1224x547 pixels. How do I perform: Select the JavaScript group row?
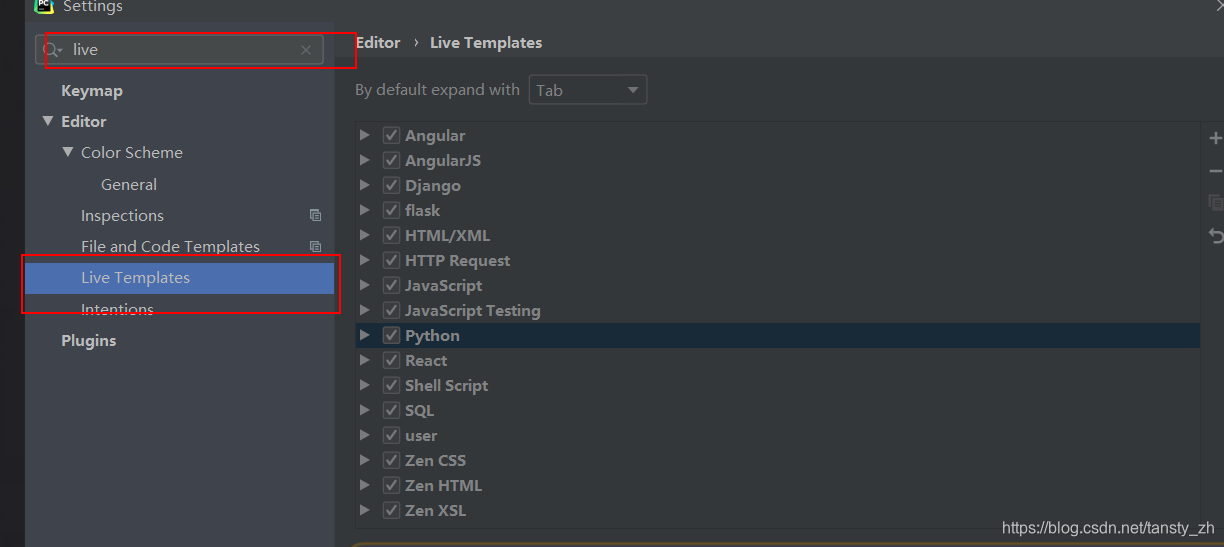pos(778,285)
